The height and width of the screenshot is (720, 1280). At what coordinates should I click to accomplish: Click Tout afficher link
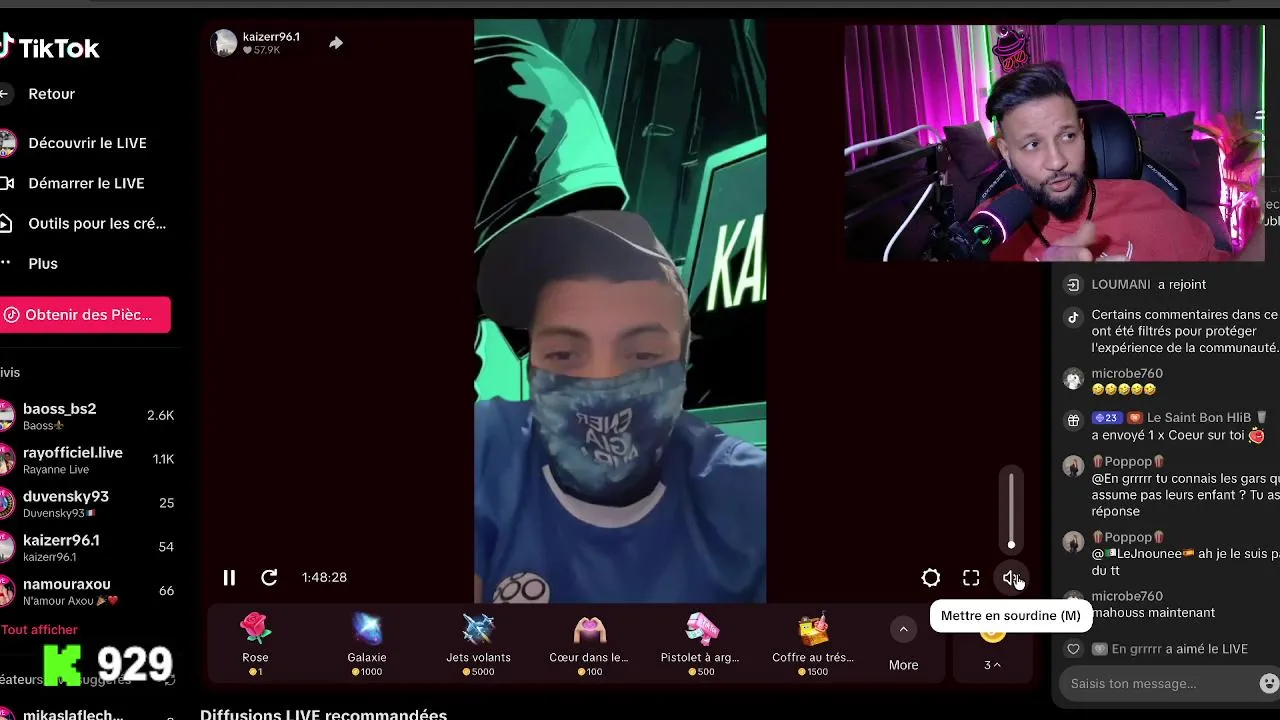coord(39,630)
